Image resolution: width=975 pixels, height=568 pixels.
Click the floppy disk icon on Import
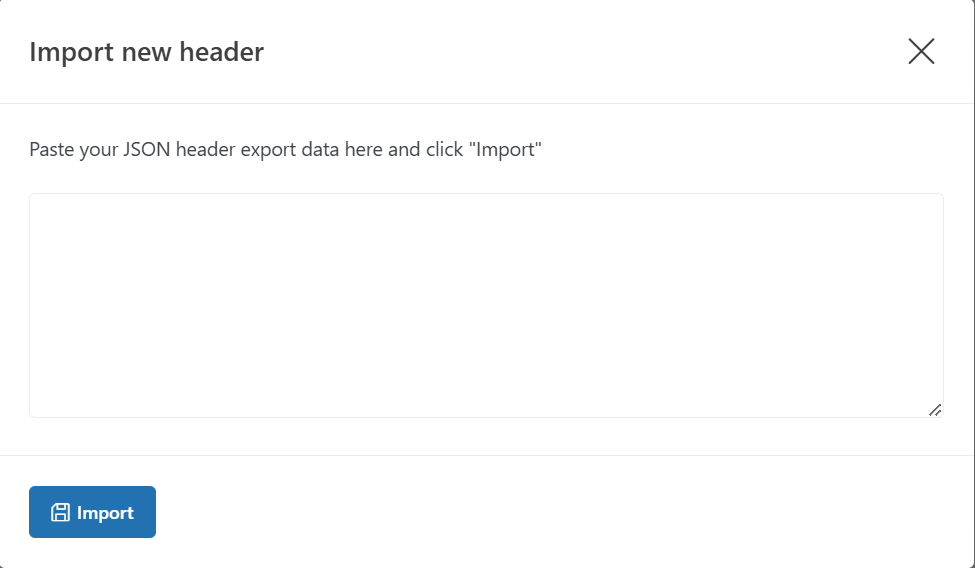pos(60,513)
